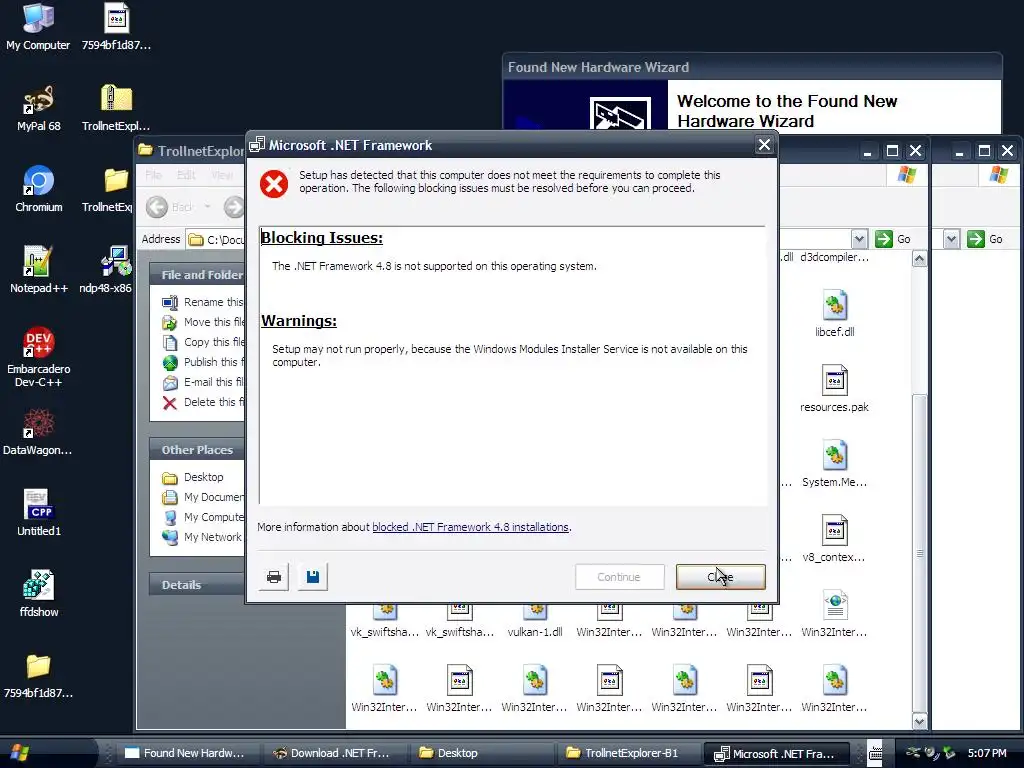Select the System.Me... dll file
The image size is (1024, 768).
(x=835, y=464)
